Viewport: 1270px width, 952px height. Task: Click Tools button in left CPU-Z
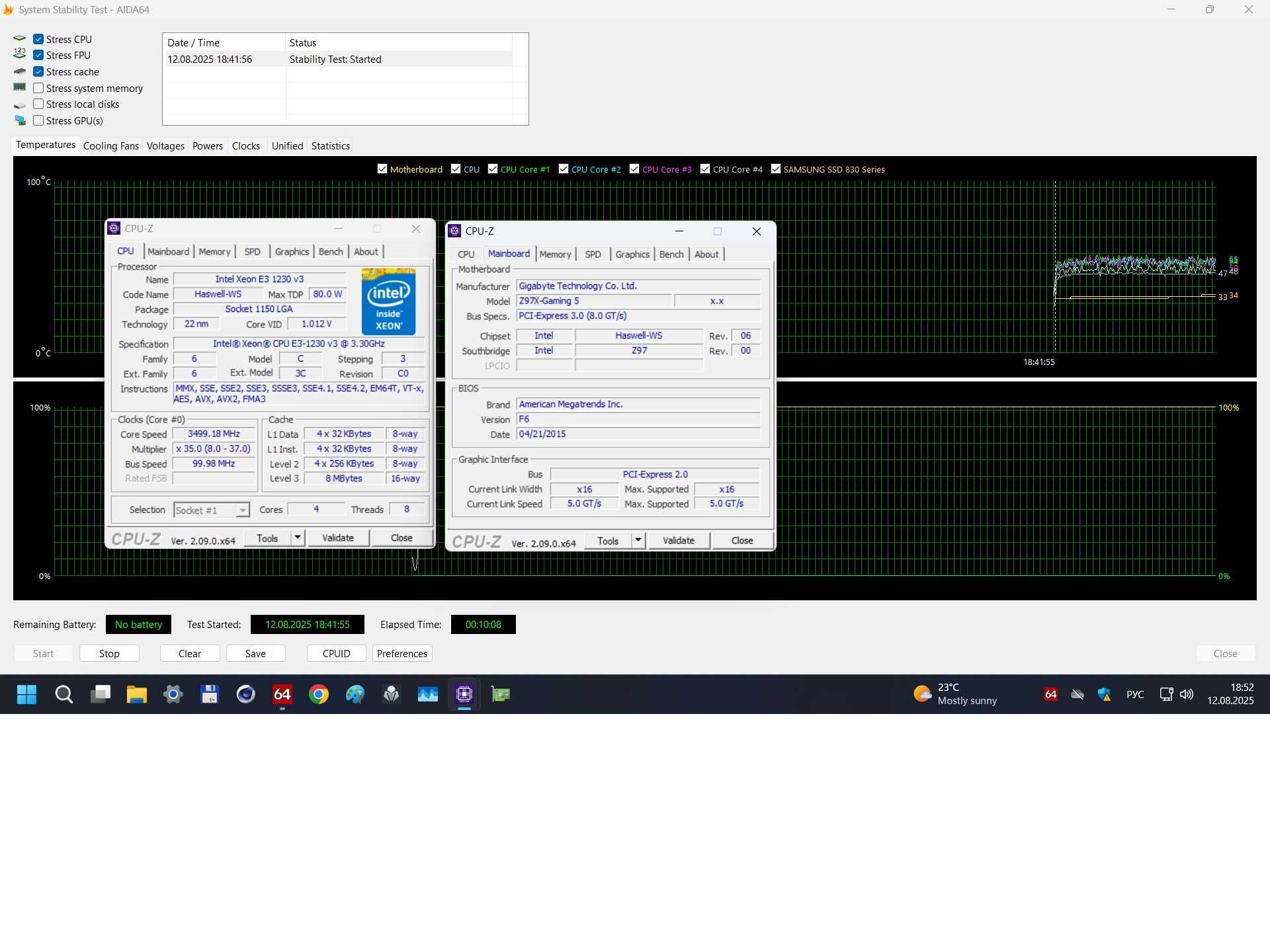[267, 537]
